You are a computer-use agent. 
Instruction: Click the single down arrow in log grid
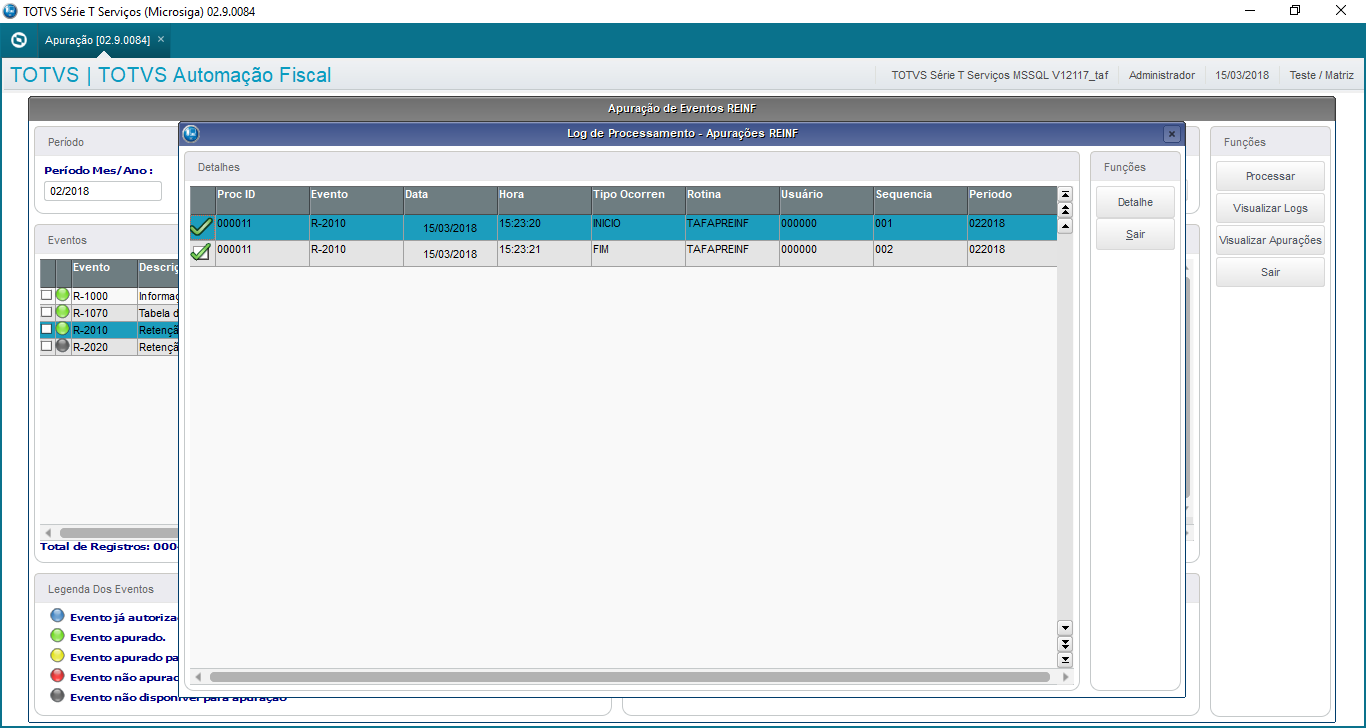tap(1065, 628)
